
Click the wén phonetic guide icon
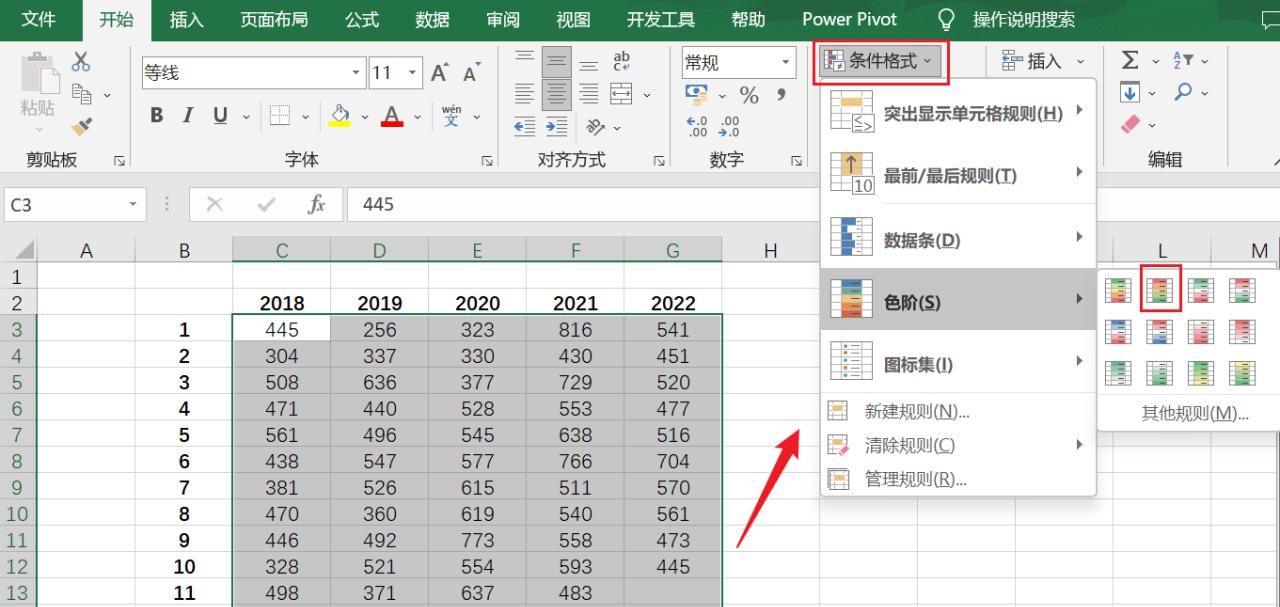tap(451, 115)
